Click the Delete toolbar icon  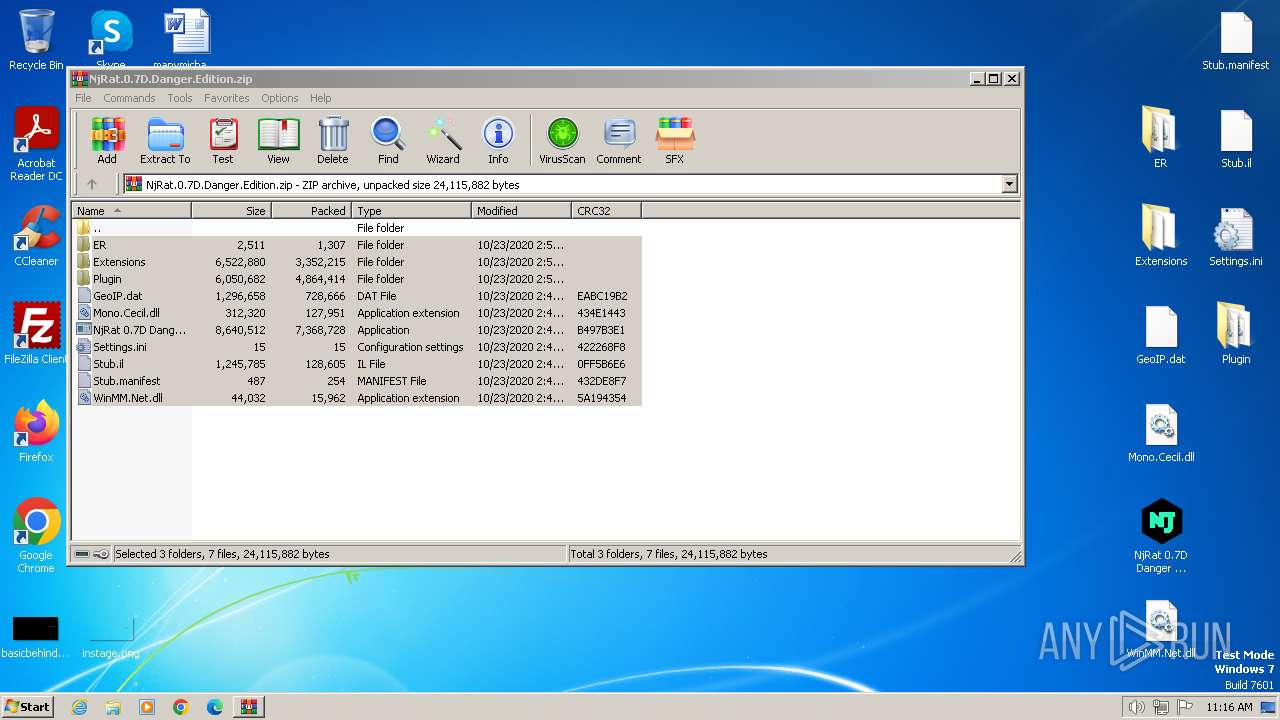click(x=333, y=140)
